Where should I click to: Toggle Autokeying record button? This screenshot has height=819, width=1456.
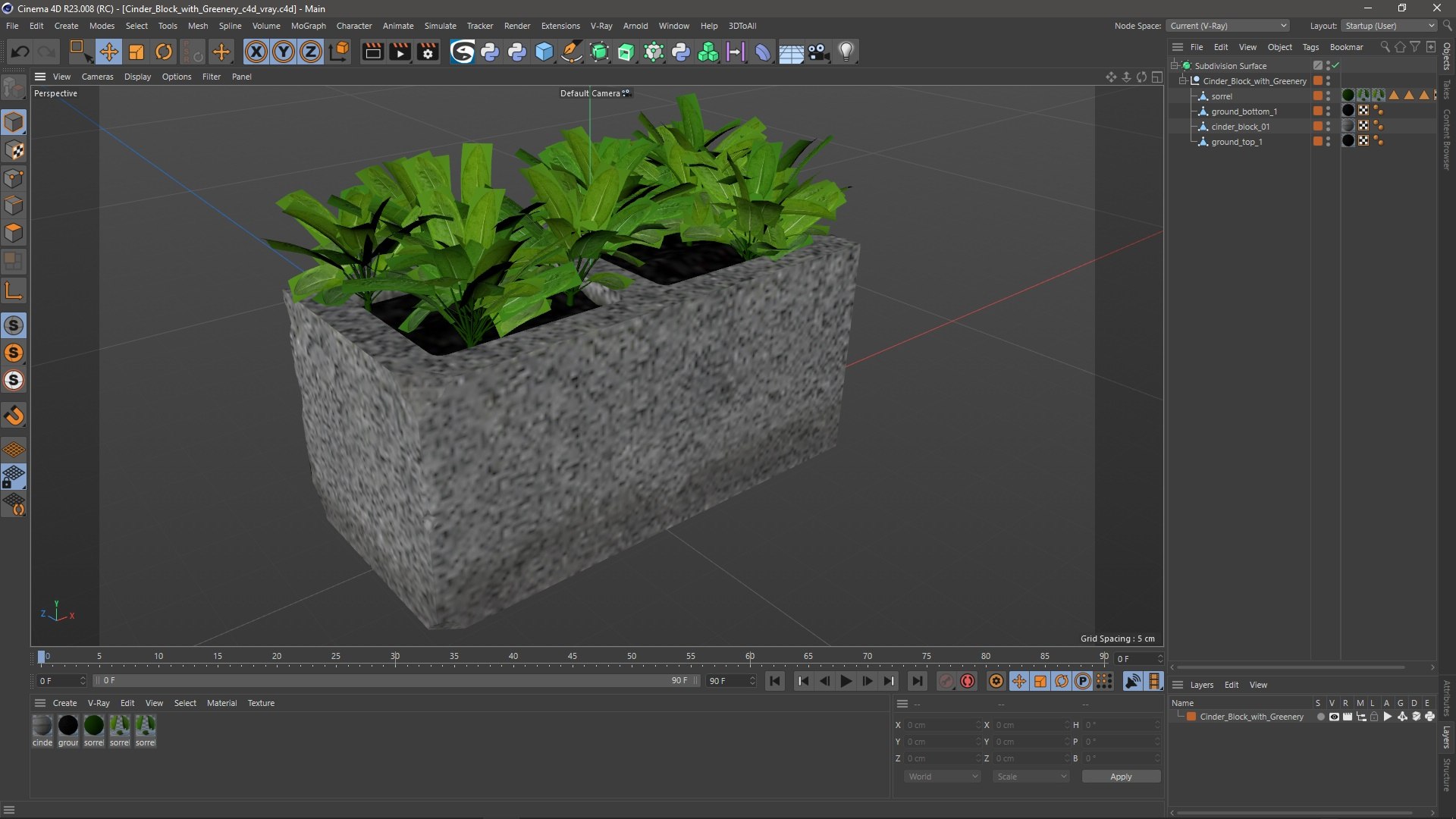pyautogui.click(x=968, y=681)
